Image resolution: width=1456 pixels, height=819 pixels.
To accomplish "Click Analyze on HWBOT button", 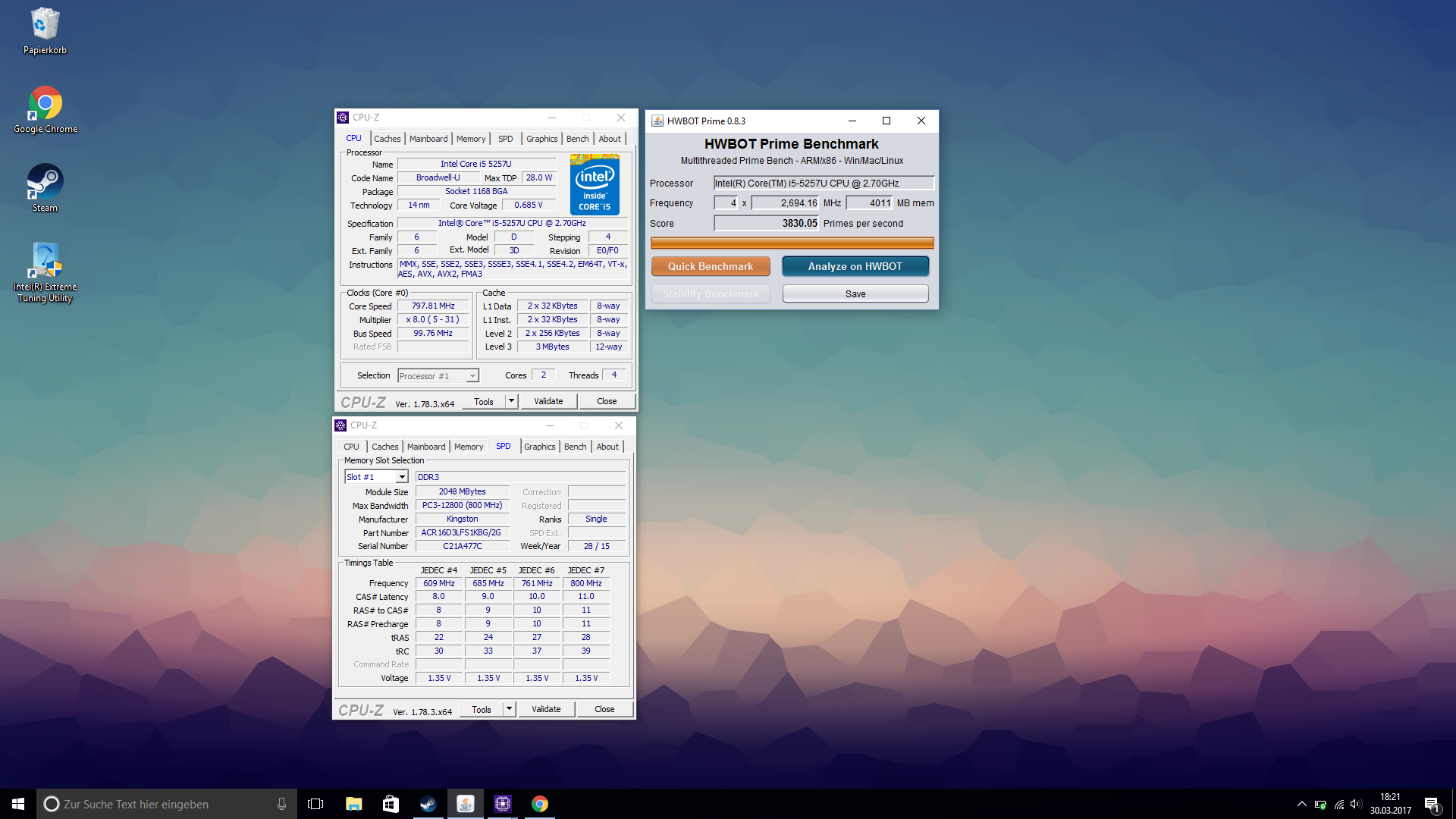I will (x=855, y=266).
